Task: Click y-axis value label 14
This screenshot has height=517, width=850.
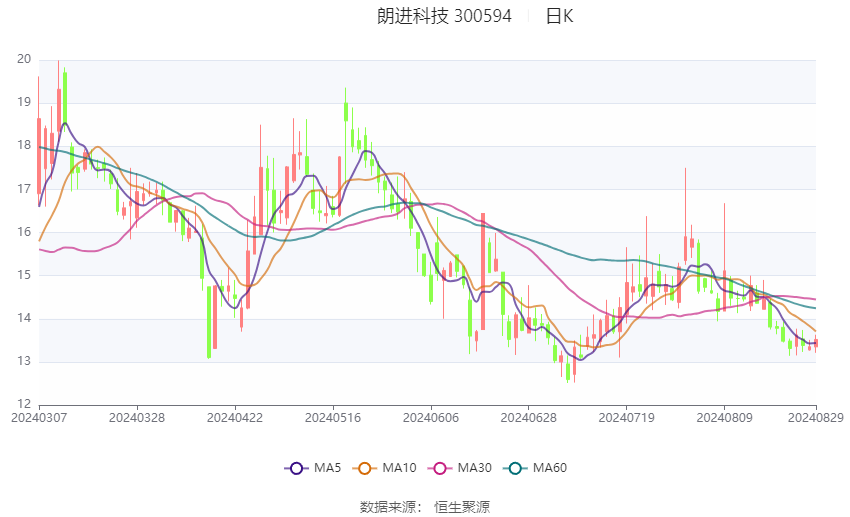Action: (x=24, y=318)
